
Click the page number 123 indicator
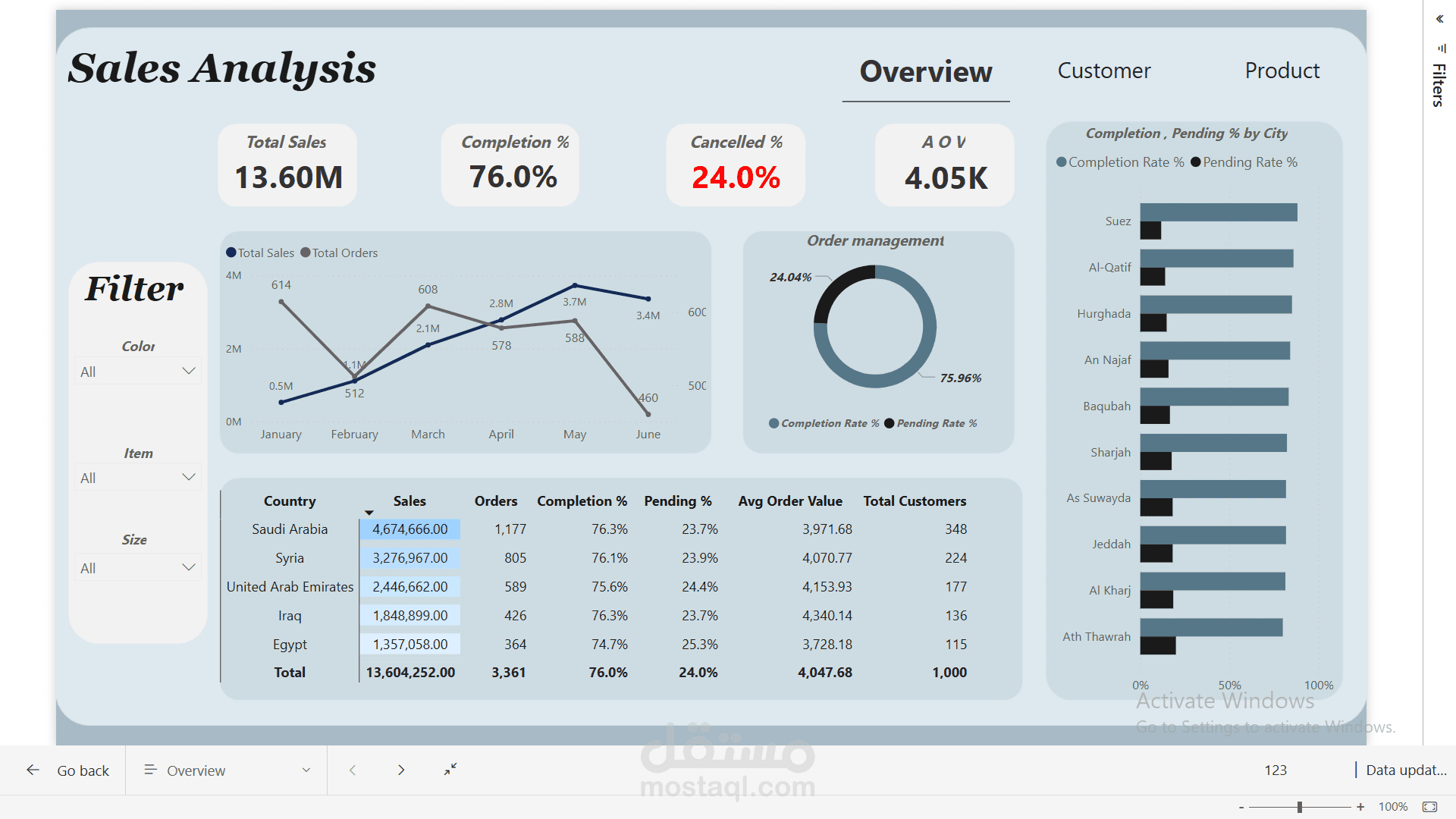coord(1276,770)
